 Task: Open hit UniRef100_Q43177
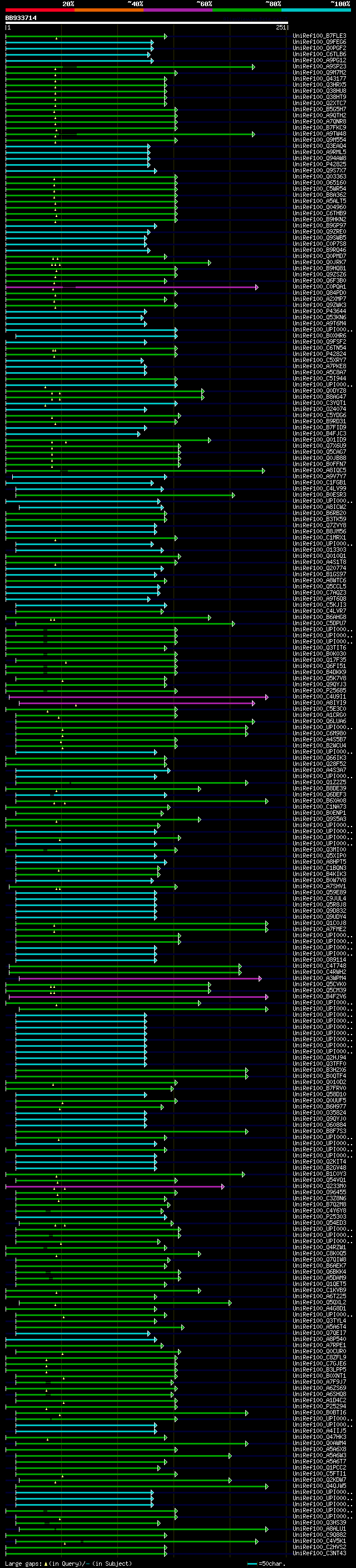pos(319,79)
